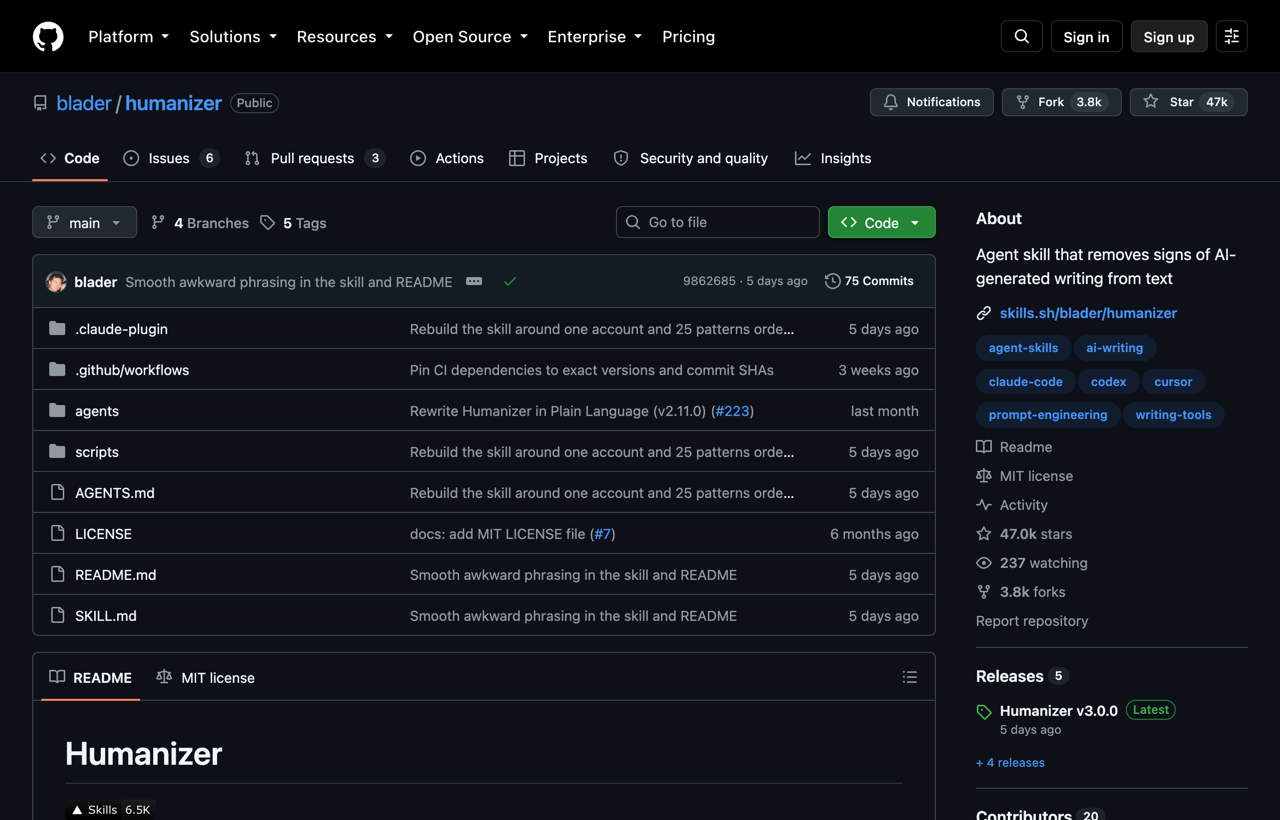Screen dimensions: 1280x820
Task: Expand the Enterprise menu
Action: click(595, 37)
